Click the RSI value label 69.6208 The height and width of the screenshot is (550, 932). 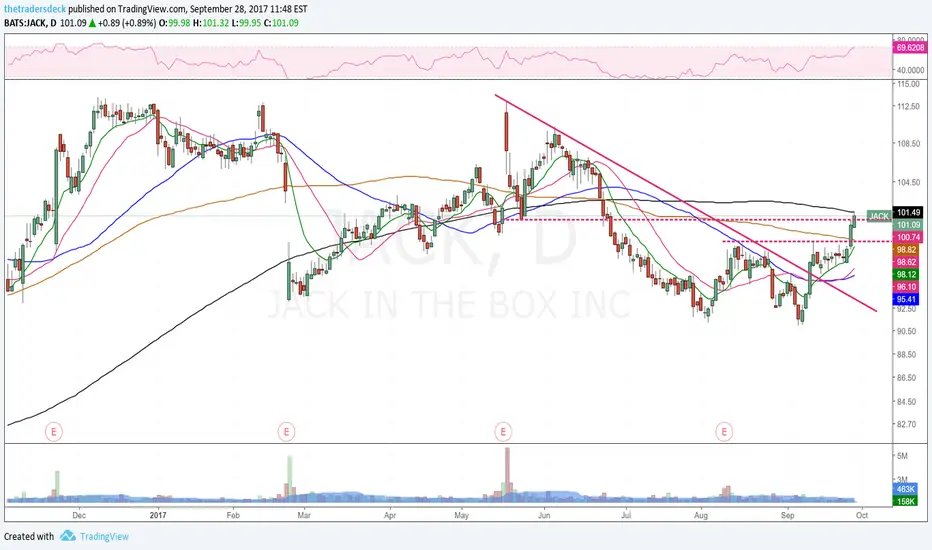(x=909, y=48)
